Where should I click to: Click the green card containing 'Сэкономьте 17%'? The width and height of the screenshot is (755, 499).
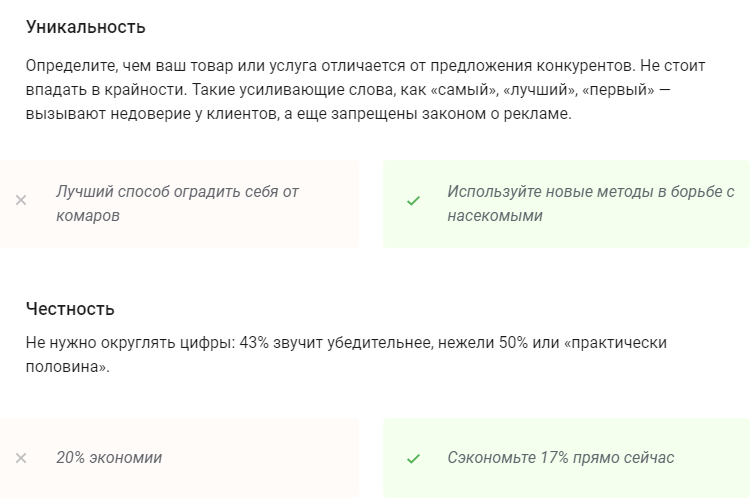pos(566,458)
